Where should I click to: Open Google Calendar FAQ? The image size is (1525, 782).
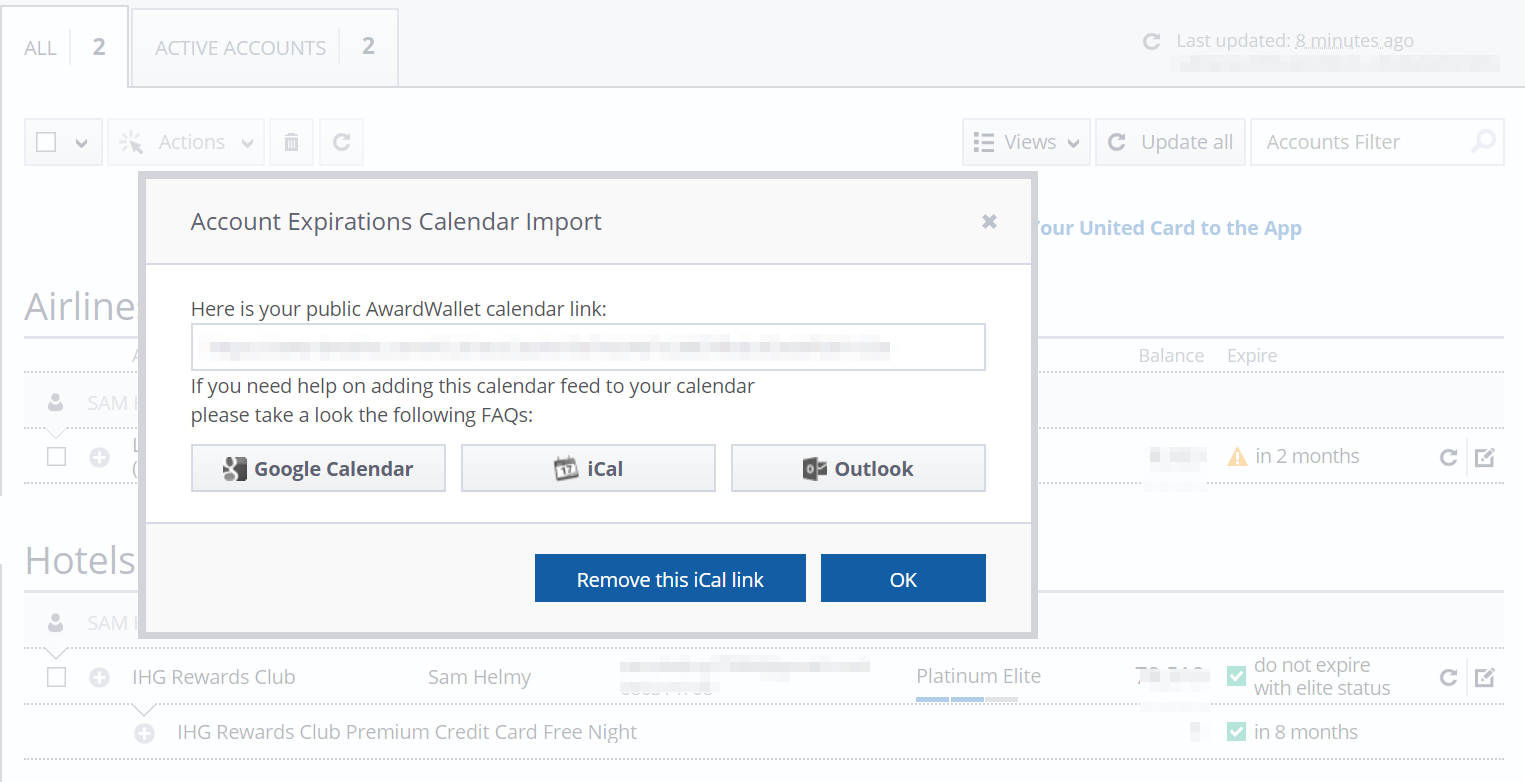point(318,468)
